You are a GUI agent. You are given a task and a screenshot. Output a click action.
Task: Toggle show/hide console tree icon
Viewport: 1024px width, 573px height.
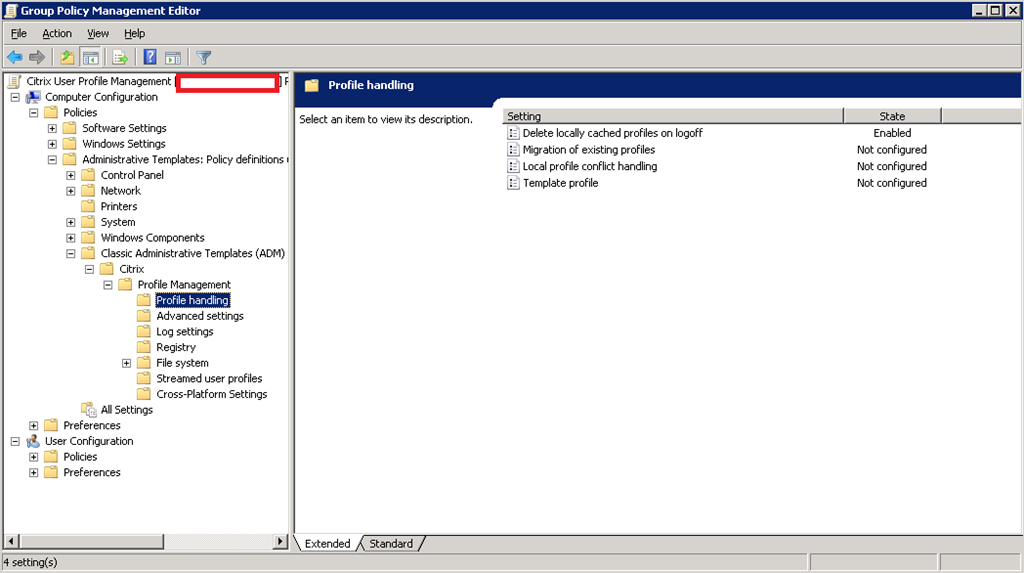pos(91,57)
